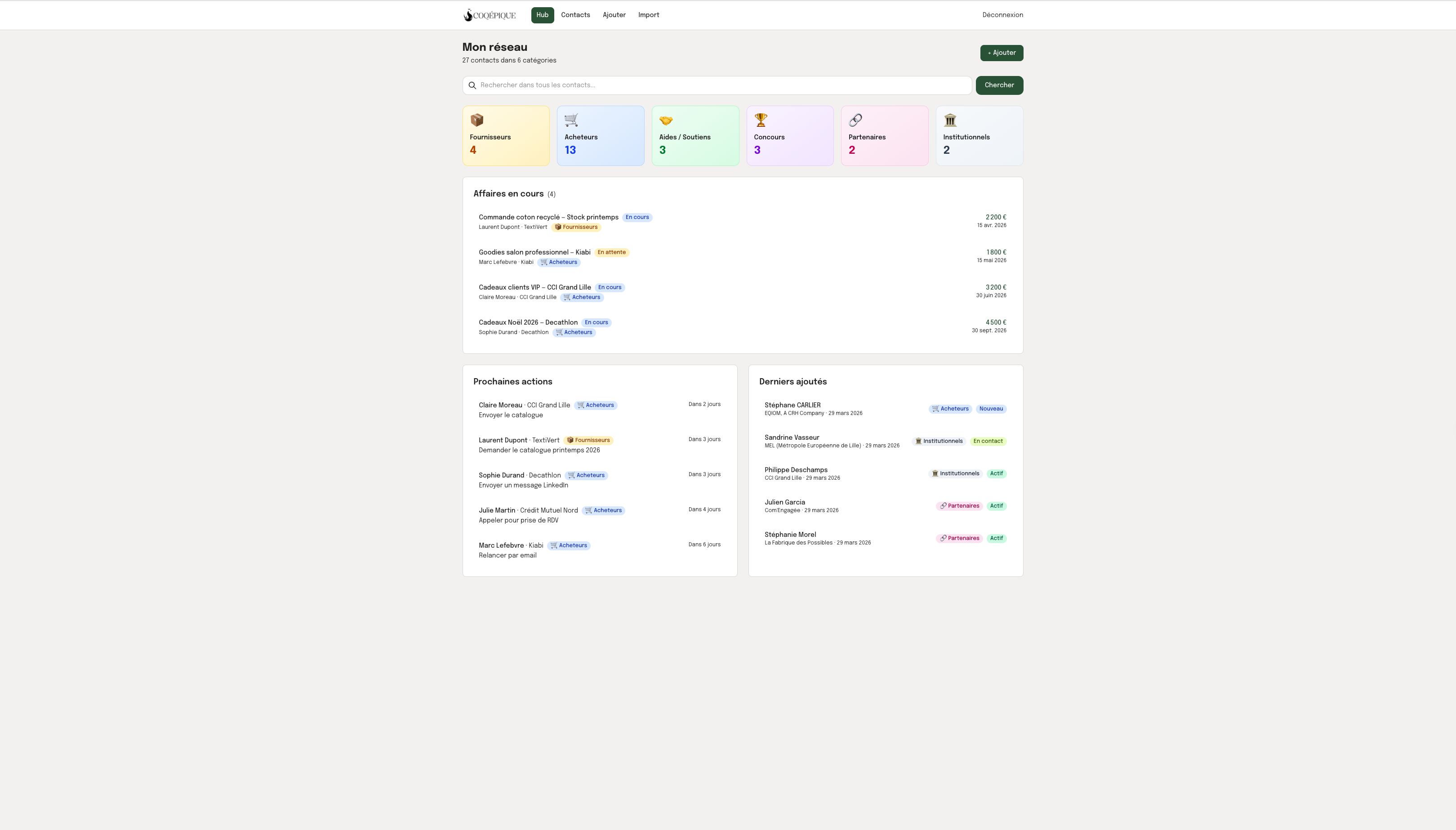Click Partenaires tag on Stéphanie Morel row
This screenshot has width=1456, height=830.
959,538
